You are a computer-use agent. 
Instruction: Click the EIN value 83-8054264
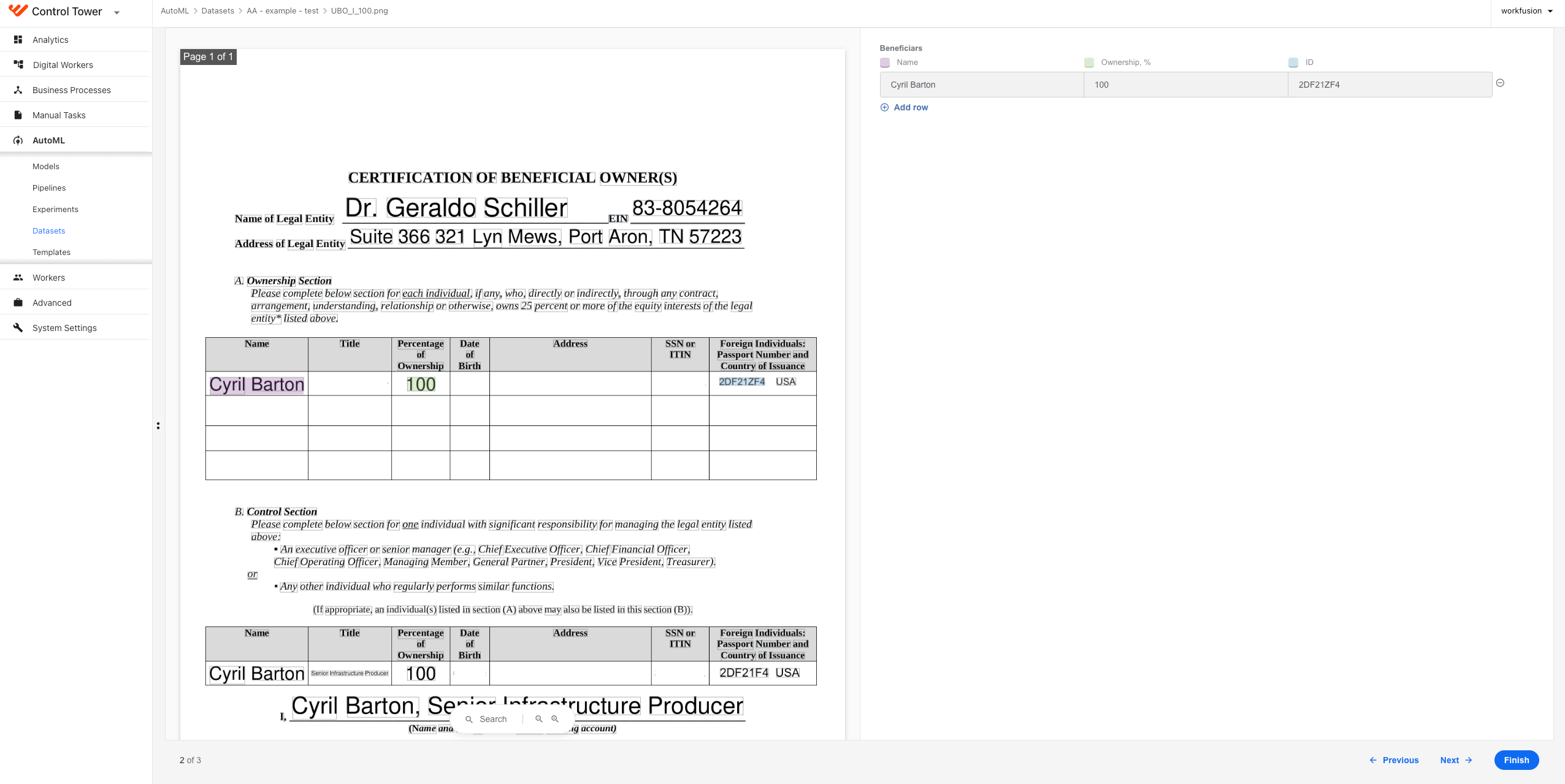coord(687,208)
